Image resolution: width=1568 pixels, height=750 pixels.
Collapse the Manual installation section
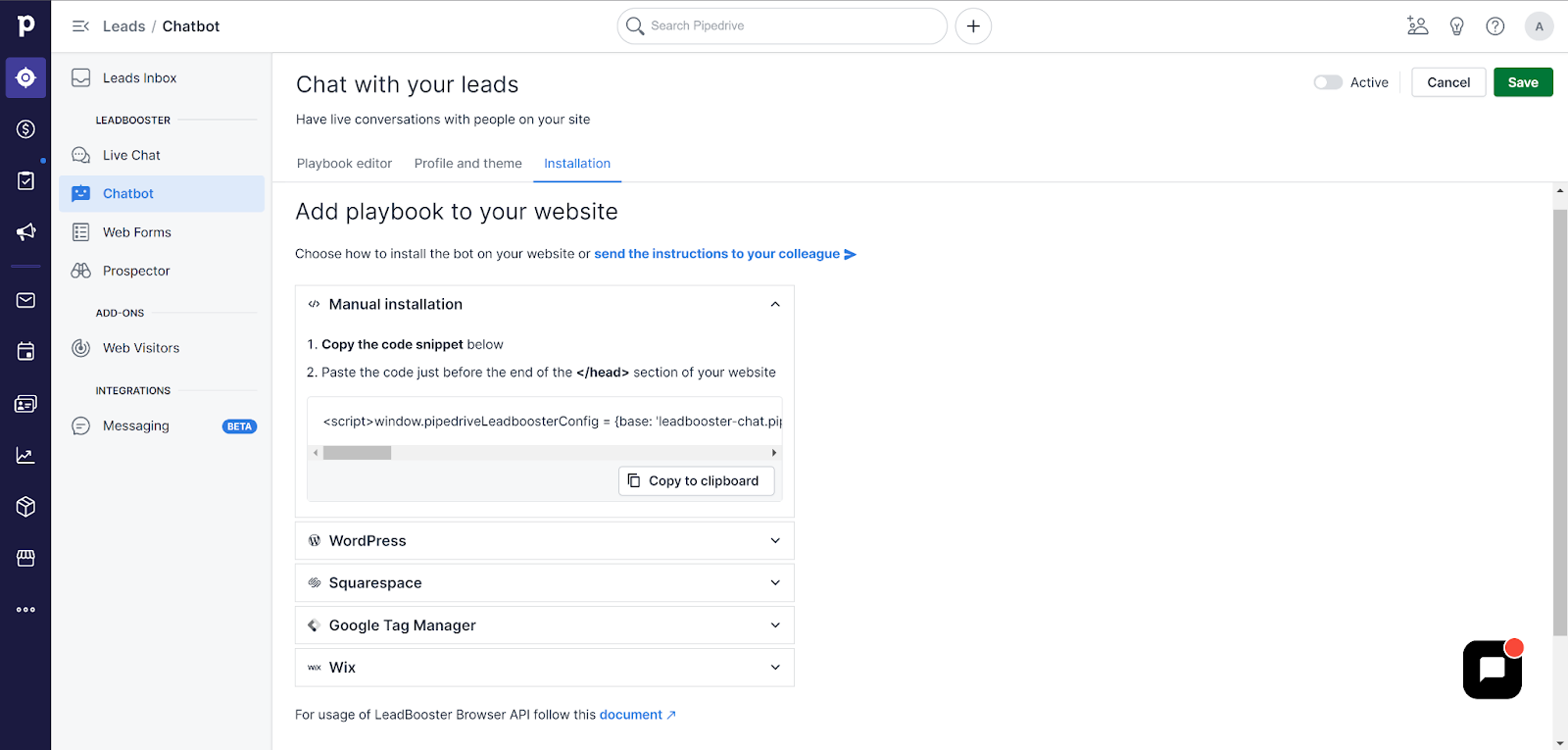point(774,305)
